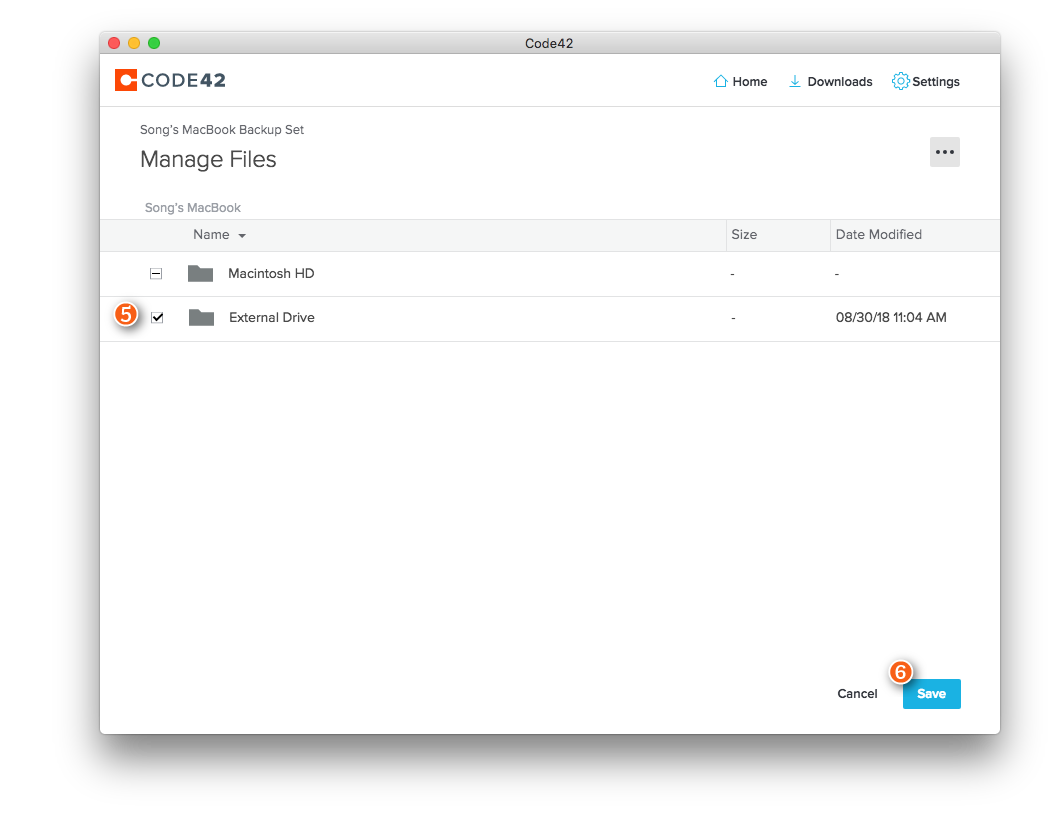The width and height of the screenshot is (1056, 814).
Task: Open the three-dot more options menu
Action: pos(944,152)
